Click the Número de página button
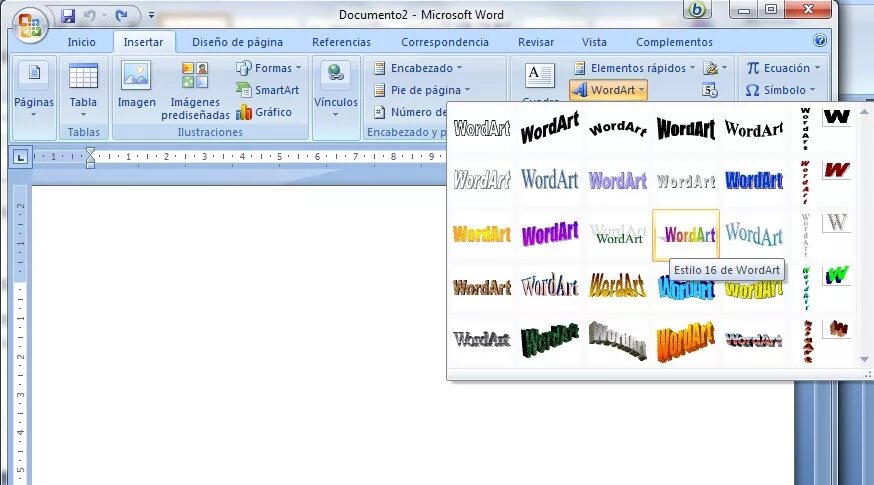This screenshot has height=485, width=874. (x=410, y=112)
